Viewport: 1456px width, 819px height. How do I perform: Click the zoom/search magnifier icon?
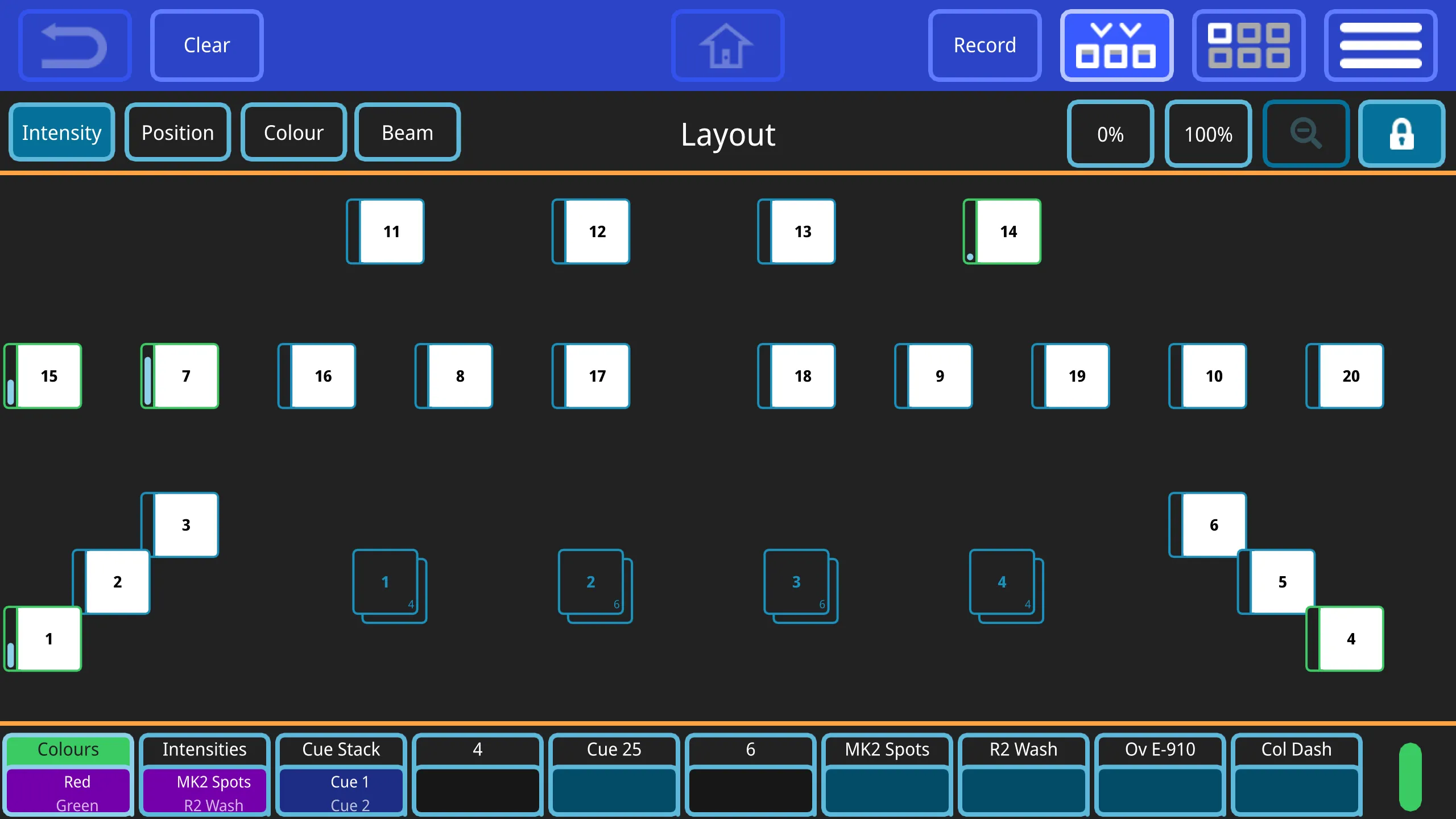click(x=1305, y=133)
